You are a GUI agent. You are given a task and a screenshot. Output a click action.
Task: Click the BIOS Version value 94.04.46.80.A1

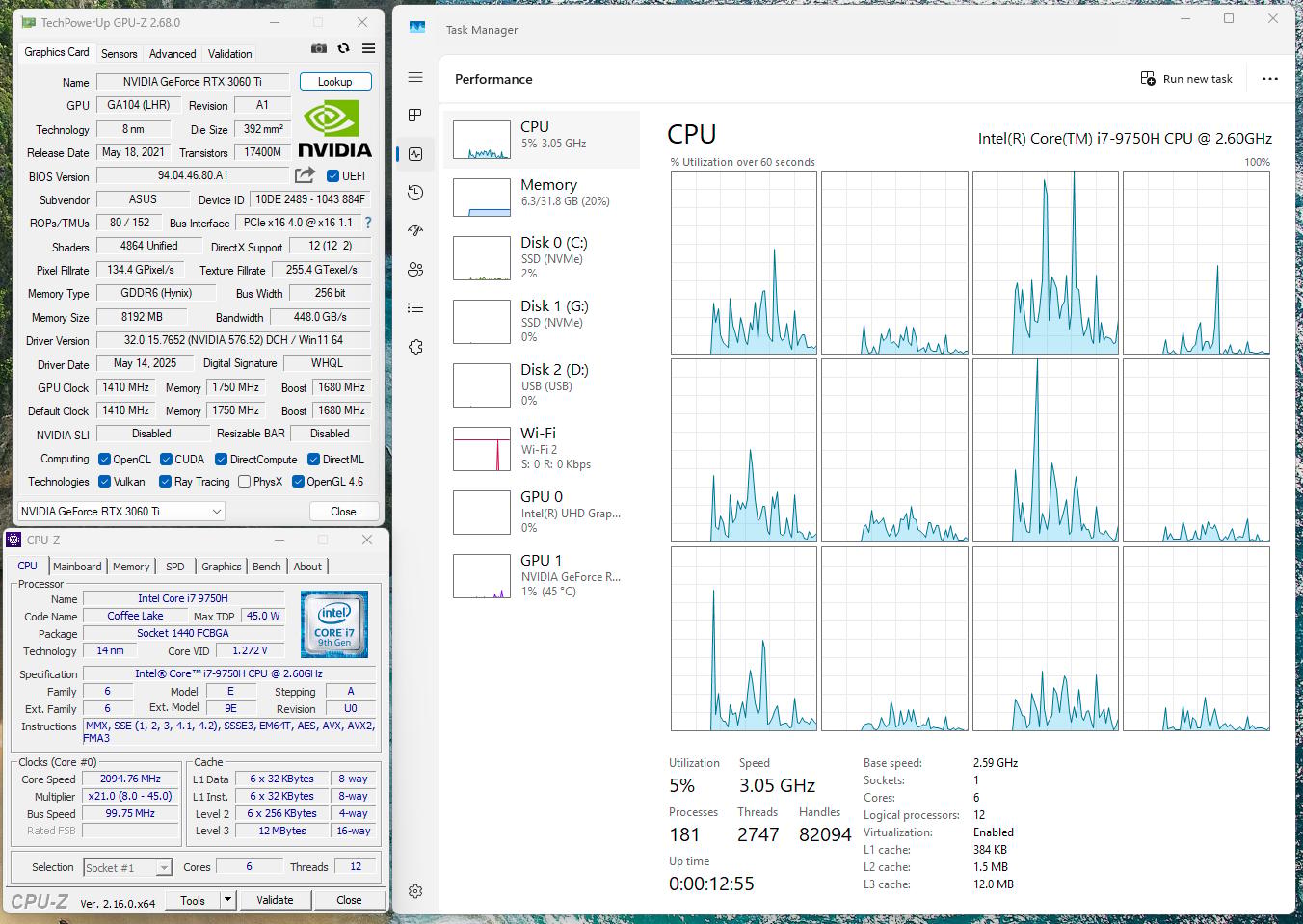click(x=193, y=176)
